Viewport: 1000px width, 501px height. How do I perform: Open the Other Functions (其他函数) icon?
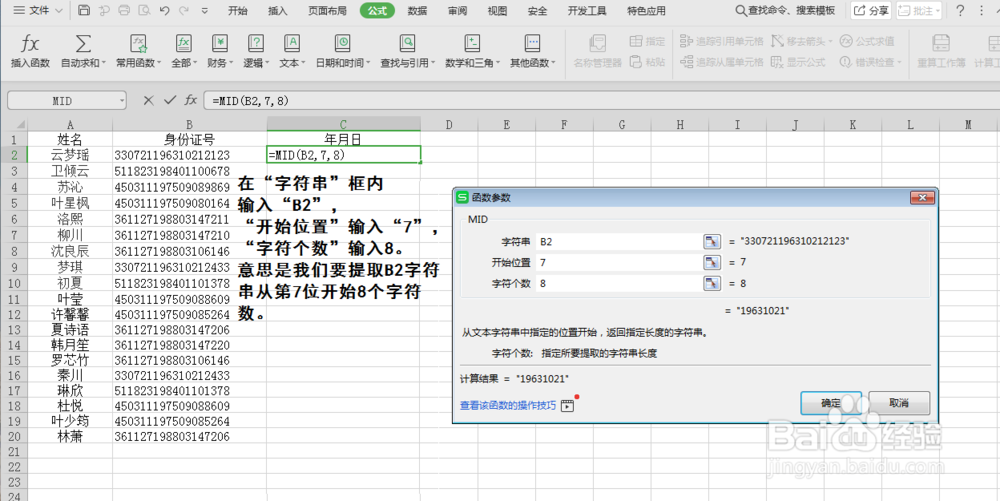(x=532, y=43)
